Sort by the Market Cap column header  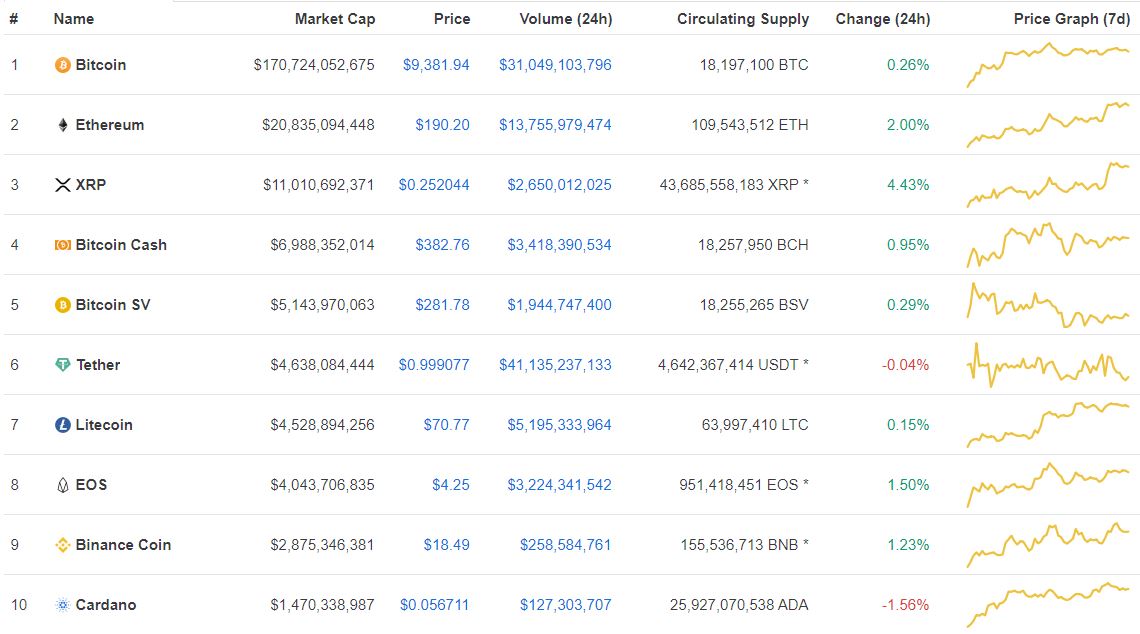(334, 19)
